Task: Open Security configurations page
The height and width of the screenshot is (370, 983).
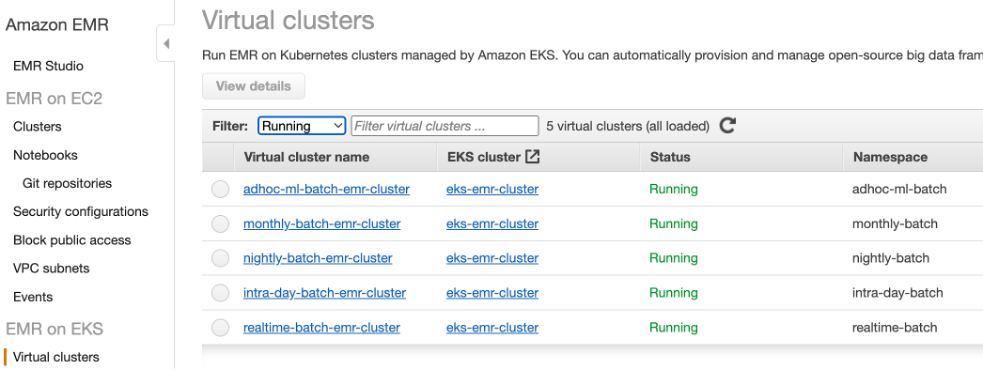Action: (81, 211)
